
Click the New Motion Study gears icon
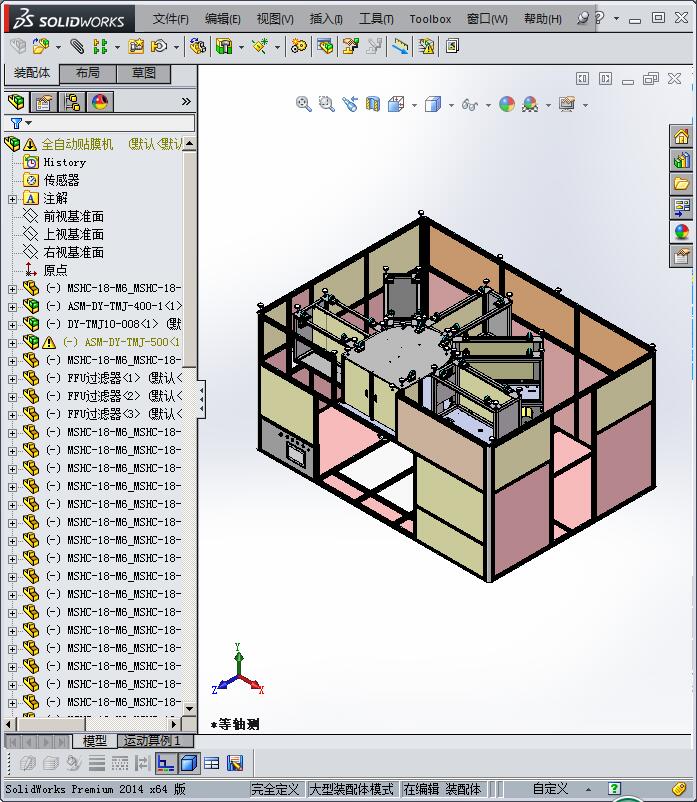pyautogui.click(x=299, y=47)
